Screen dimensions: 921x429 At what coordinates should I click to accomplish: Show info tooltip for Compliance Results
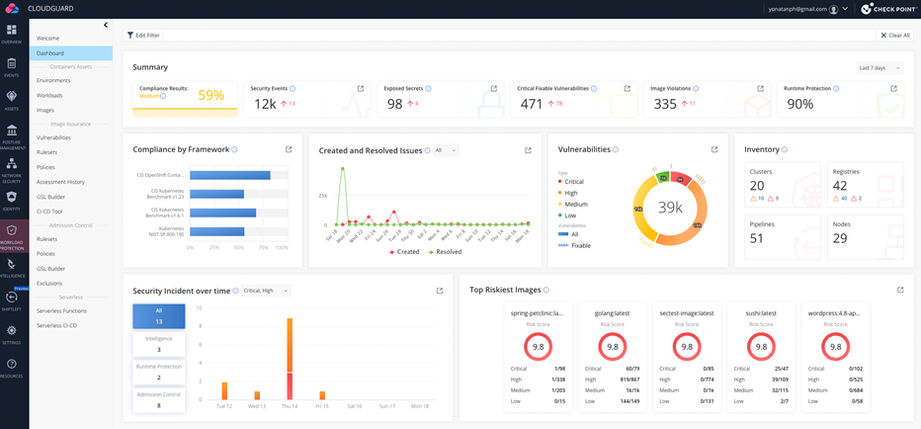tap(163, 96)
